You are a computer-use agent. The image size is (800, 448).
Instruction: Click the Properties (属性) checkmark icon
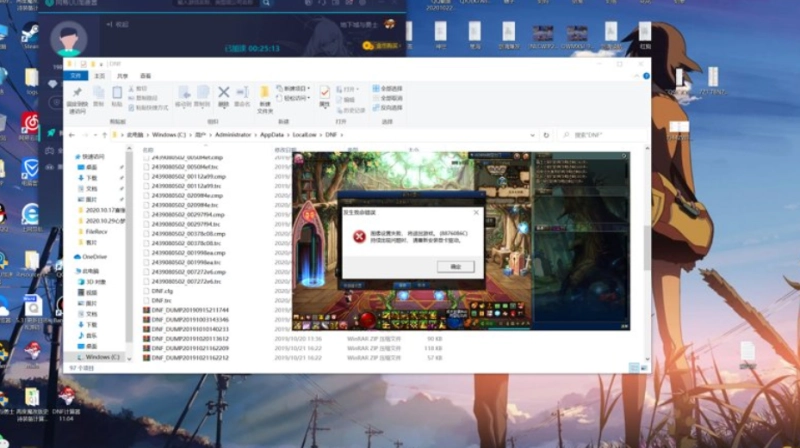pos(324,92)
